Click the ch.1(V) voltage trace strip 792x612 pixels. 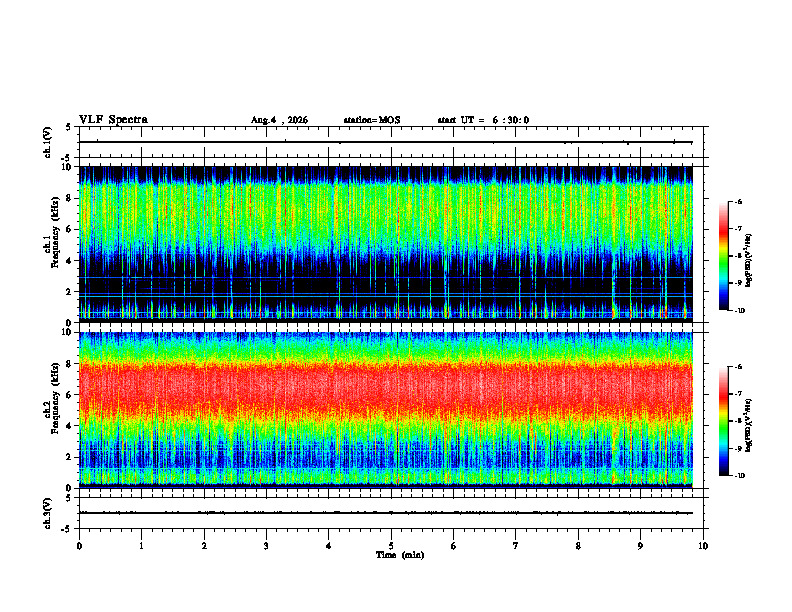385,142
